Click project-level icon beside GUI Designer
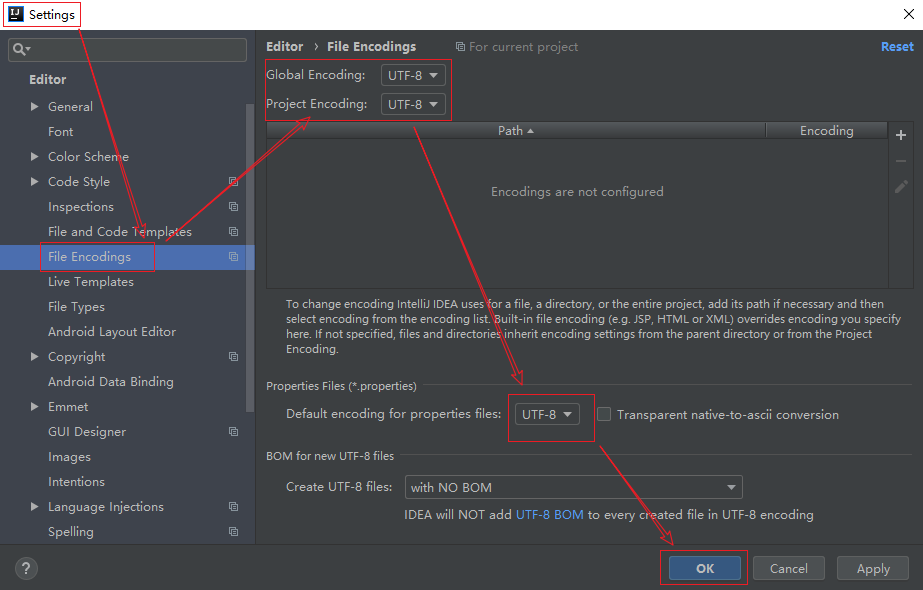Screen dimensions: 923x590 pos(233,432)
